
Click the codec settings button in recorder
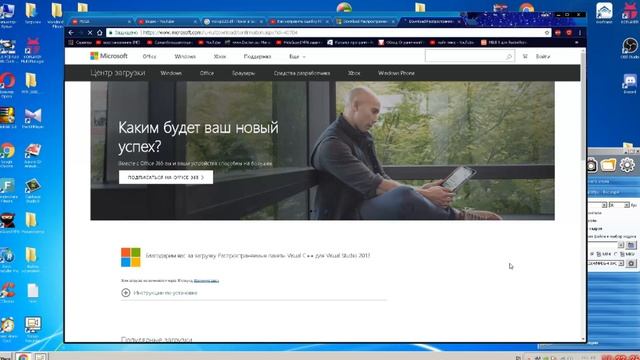click(631, 263)
